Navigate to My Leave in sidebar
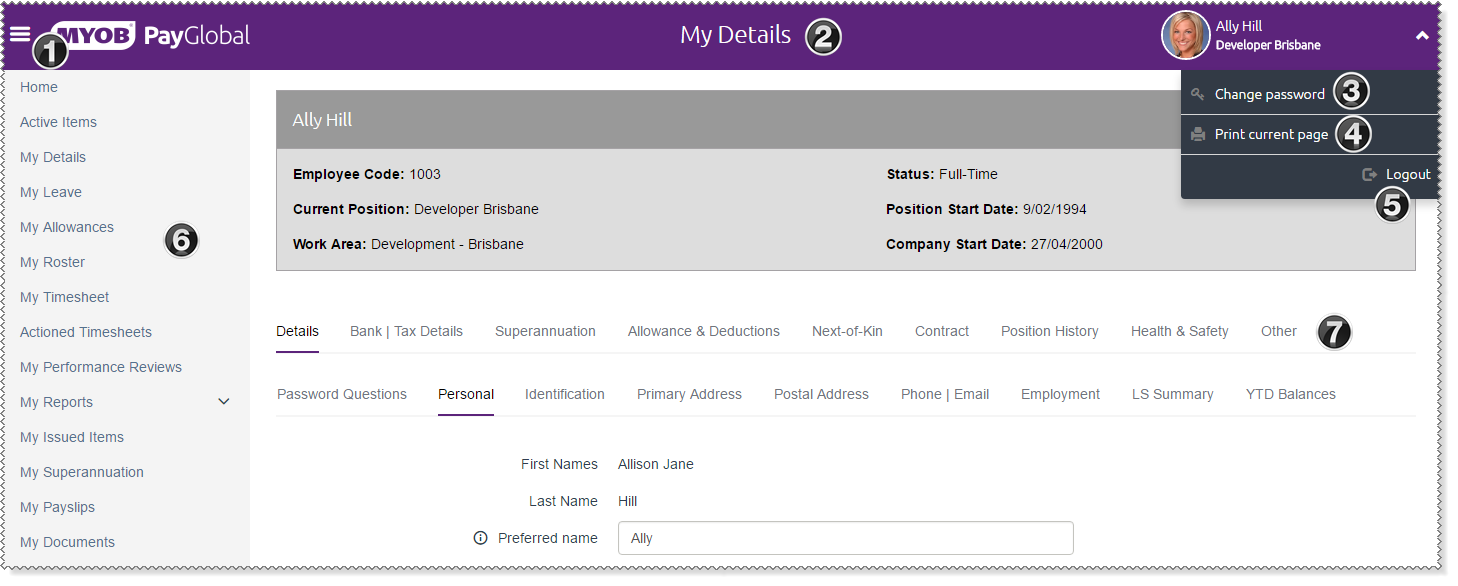 pos(51,192)
